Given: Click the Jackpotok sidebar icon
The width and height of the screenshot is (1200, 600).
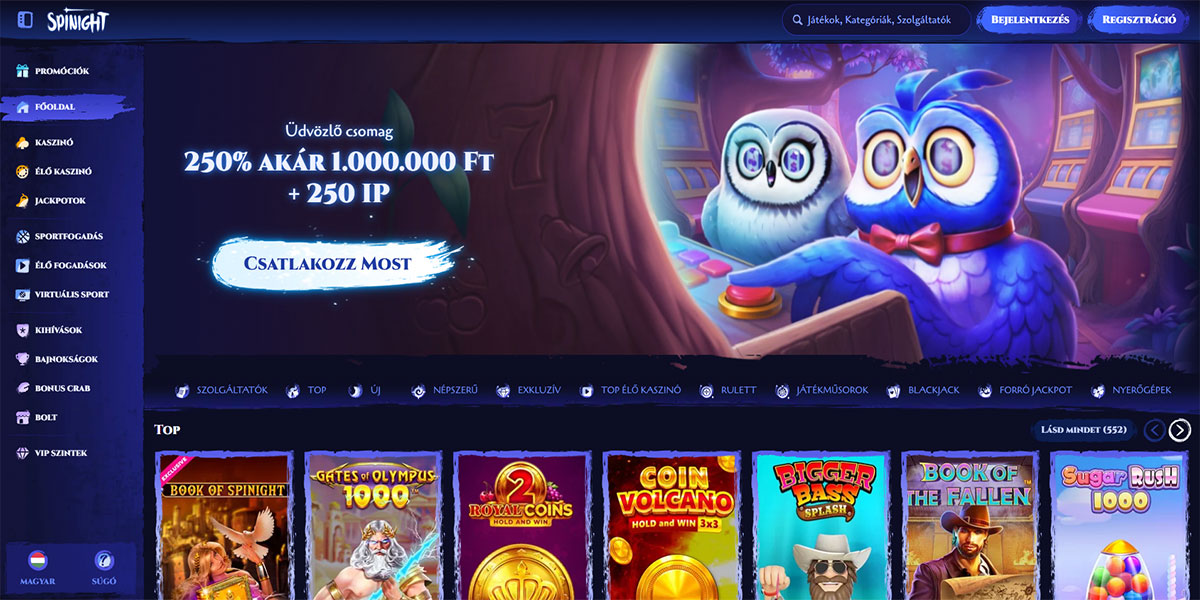Looking at the screenshot, I should click(x=23, y=201).
